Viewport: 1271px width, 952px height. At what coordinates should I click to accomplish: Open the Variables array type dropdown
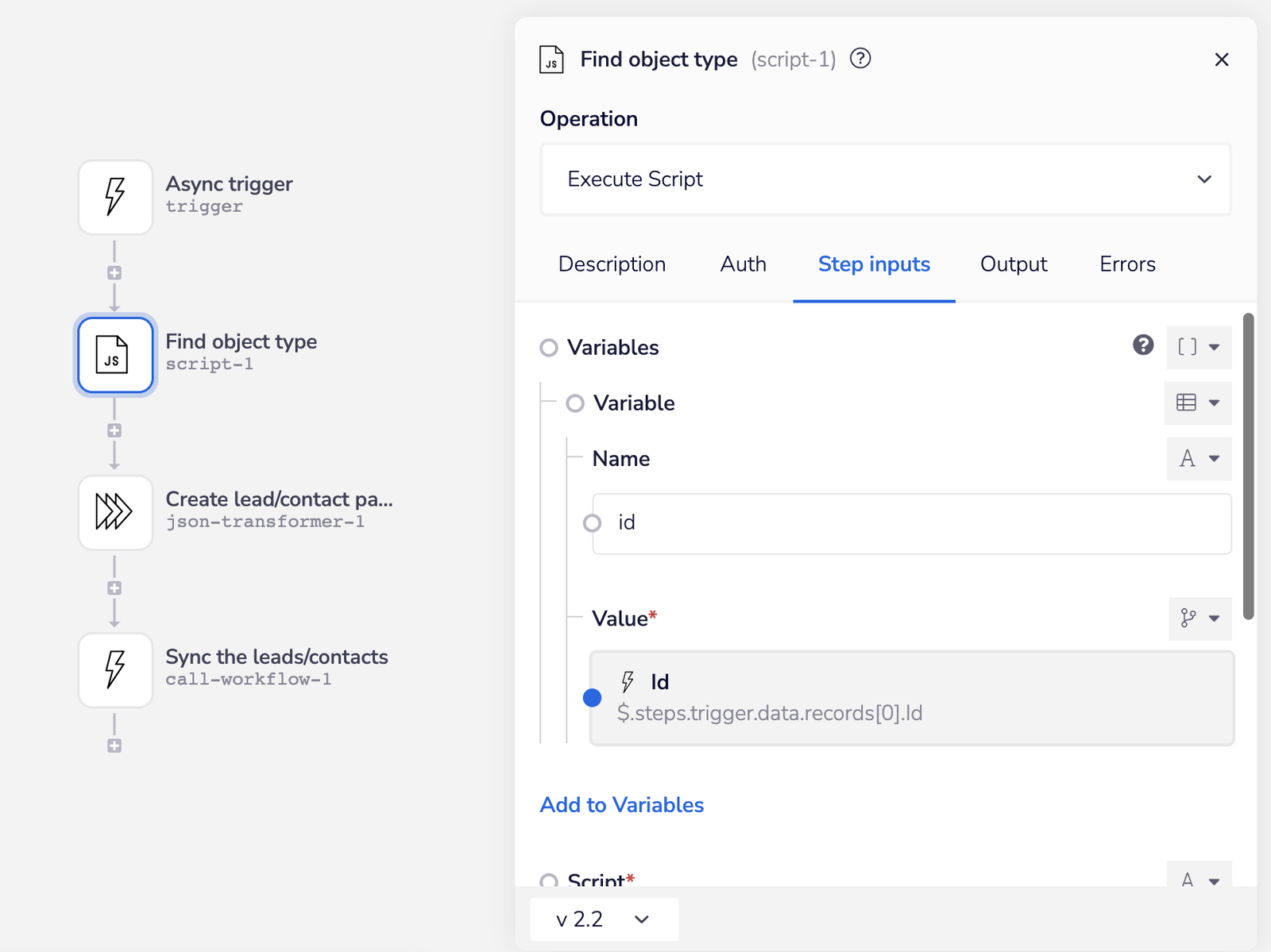click(1199, 347)
